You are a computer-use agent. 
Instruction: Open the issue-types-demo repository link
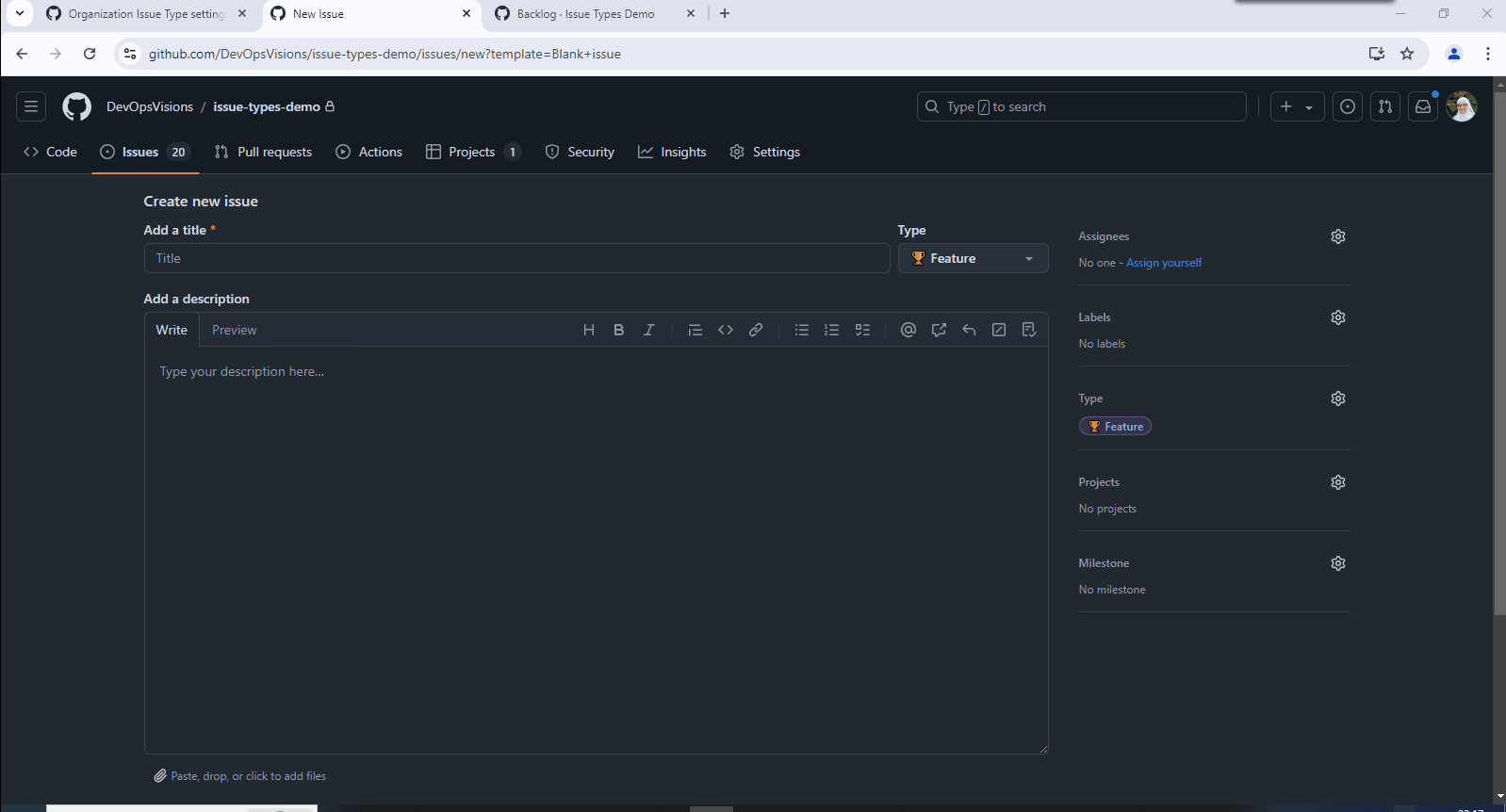click(267, 106)
